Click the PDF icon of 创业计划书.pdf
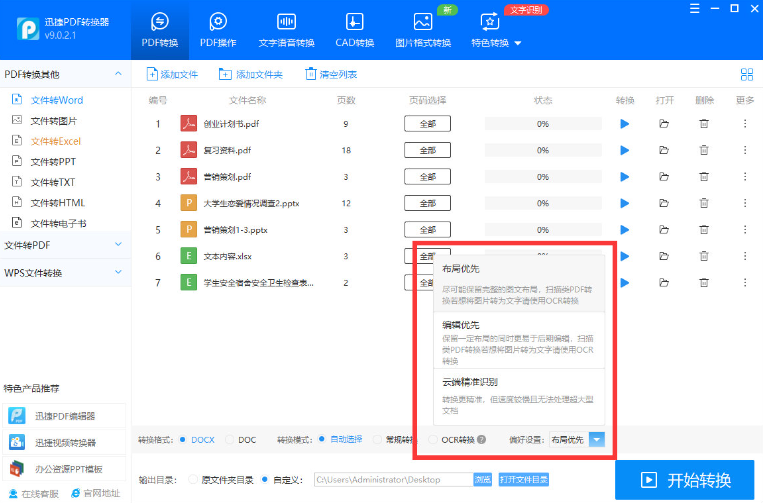The width and height of the screenshot is (763, 503). pos(188,124)
